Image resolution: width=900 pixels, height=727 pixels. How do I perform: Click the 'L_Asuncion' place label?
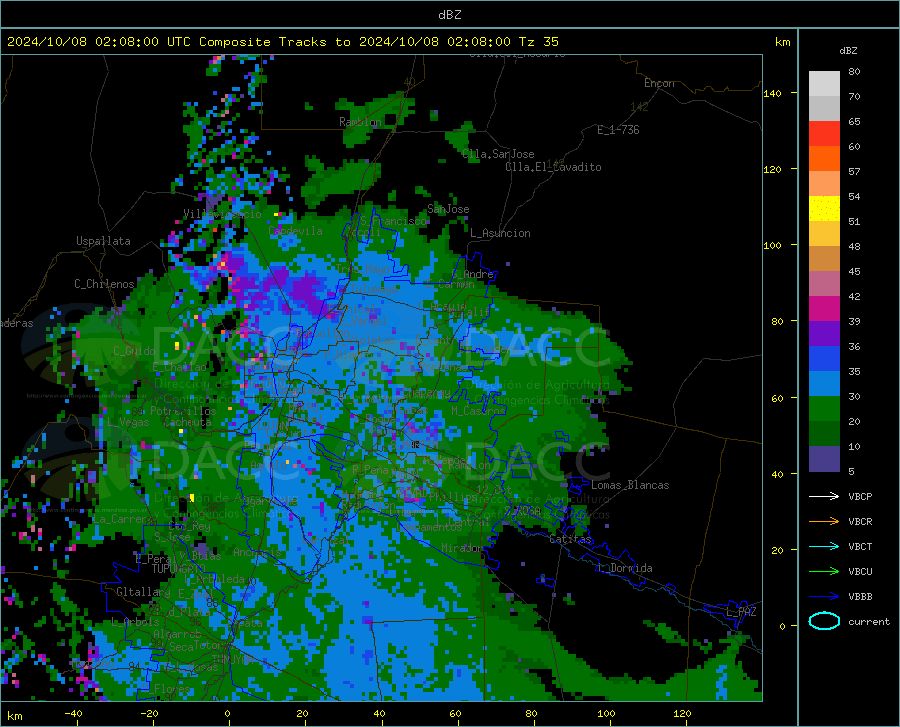click(x=500, y=233)
